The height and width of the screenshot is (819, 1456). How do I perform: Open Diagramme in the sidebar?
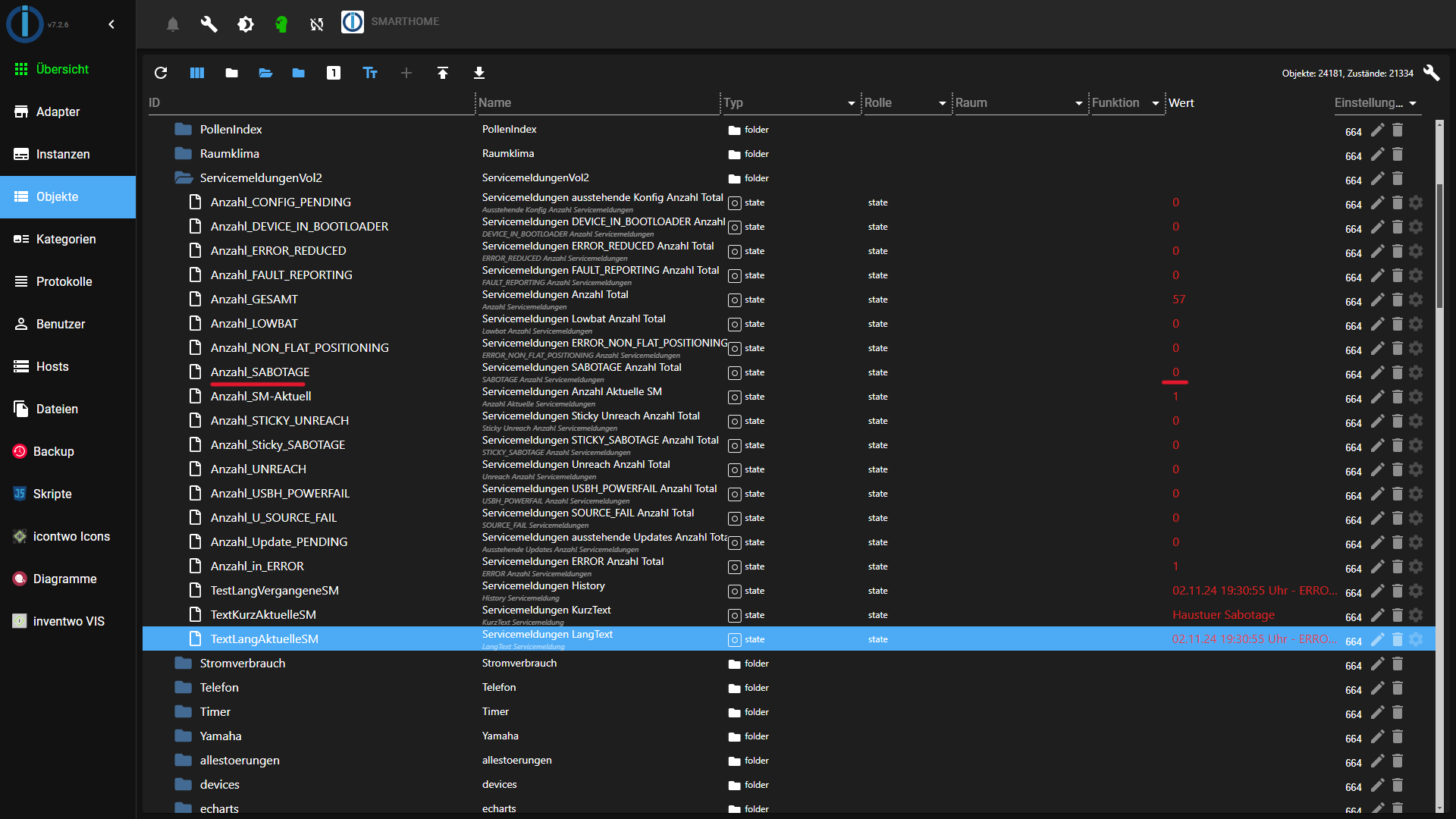click(68, 579)
